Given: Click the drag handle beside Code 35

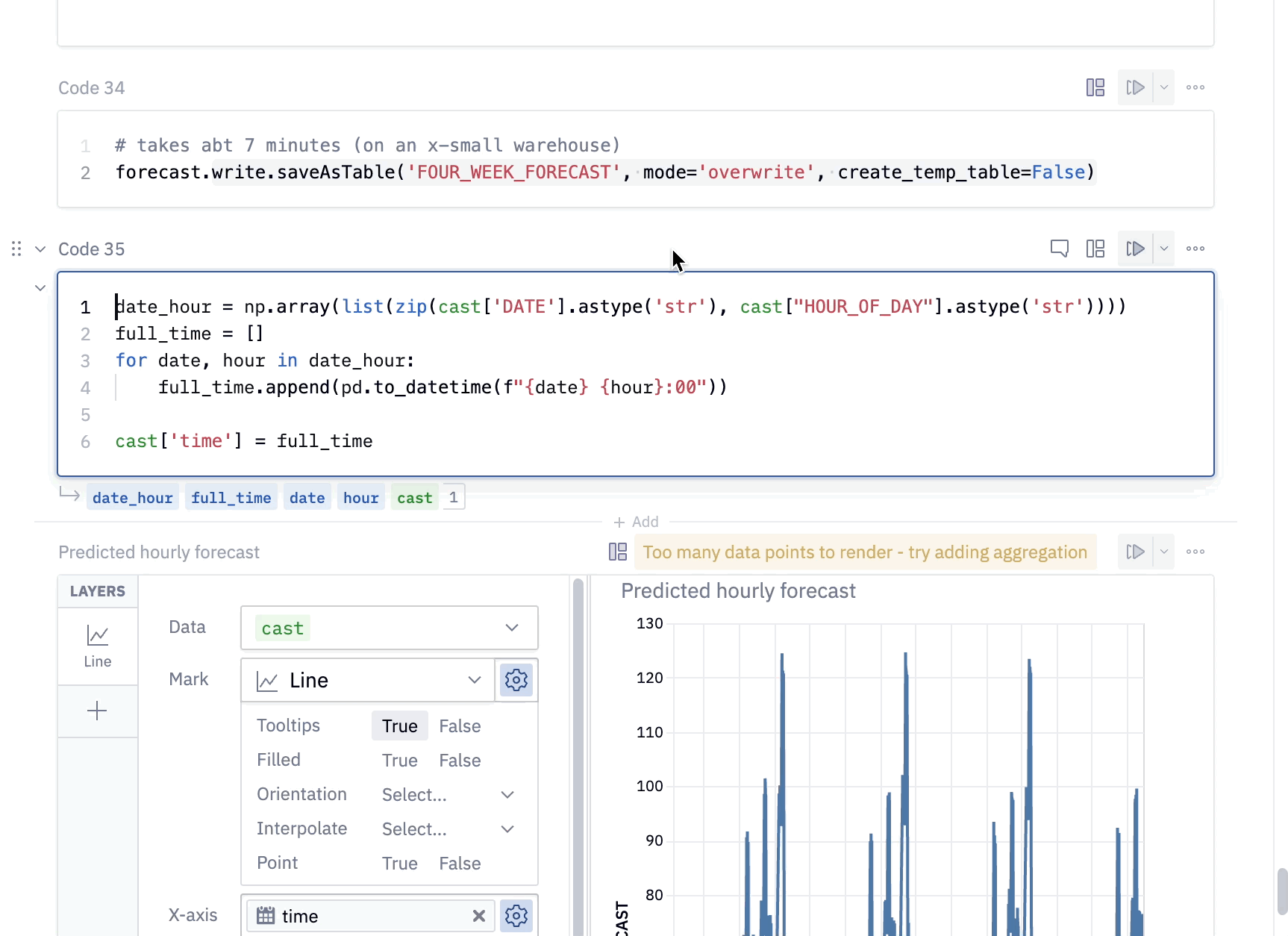Looking at the screenshot, I should click(x=16, y=249).
